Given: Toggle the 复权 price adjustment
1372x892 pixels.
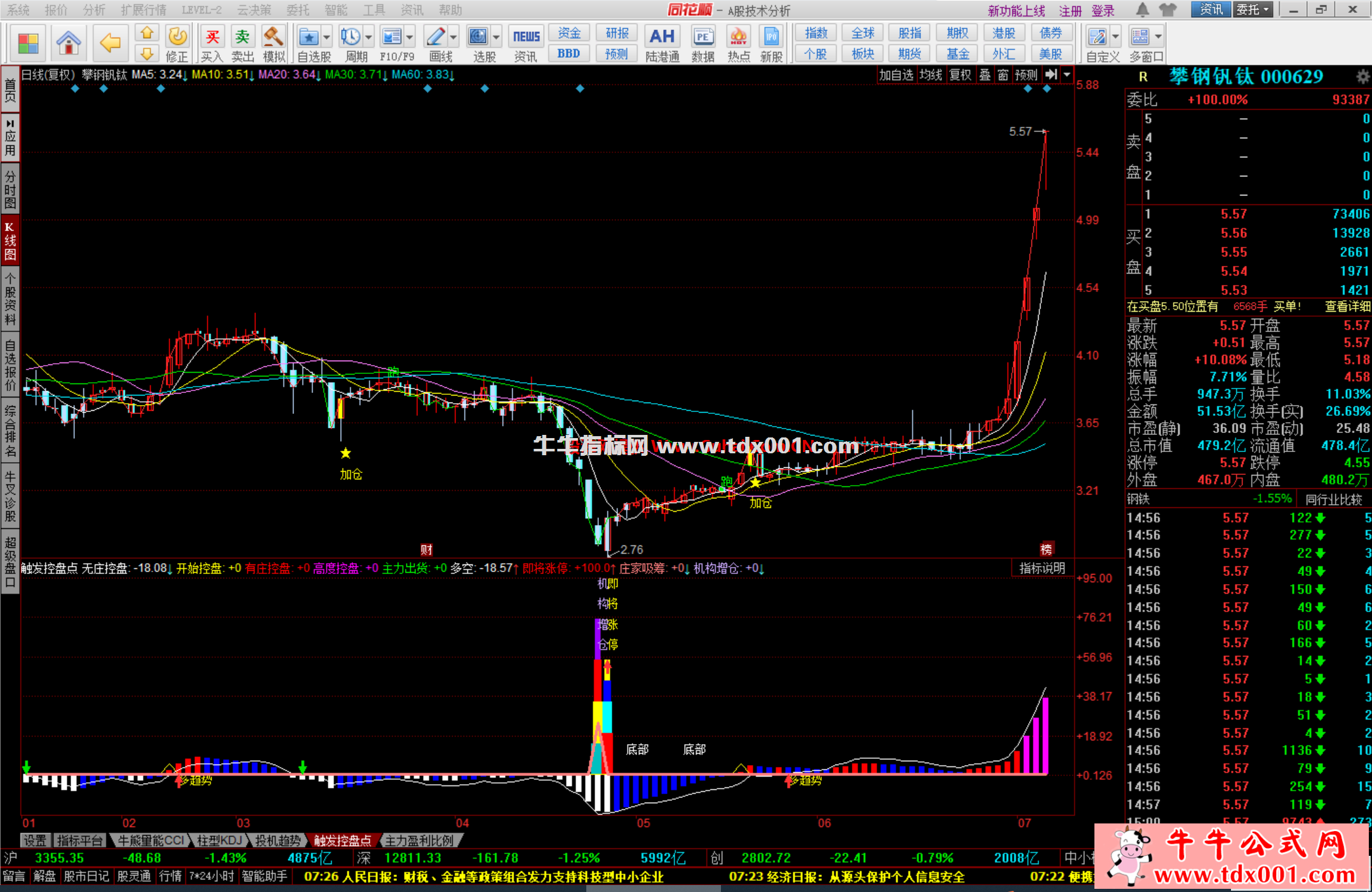Looking at the screenshot, I should click(x=960, y=75).
